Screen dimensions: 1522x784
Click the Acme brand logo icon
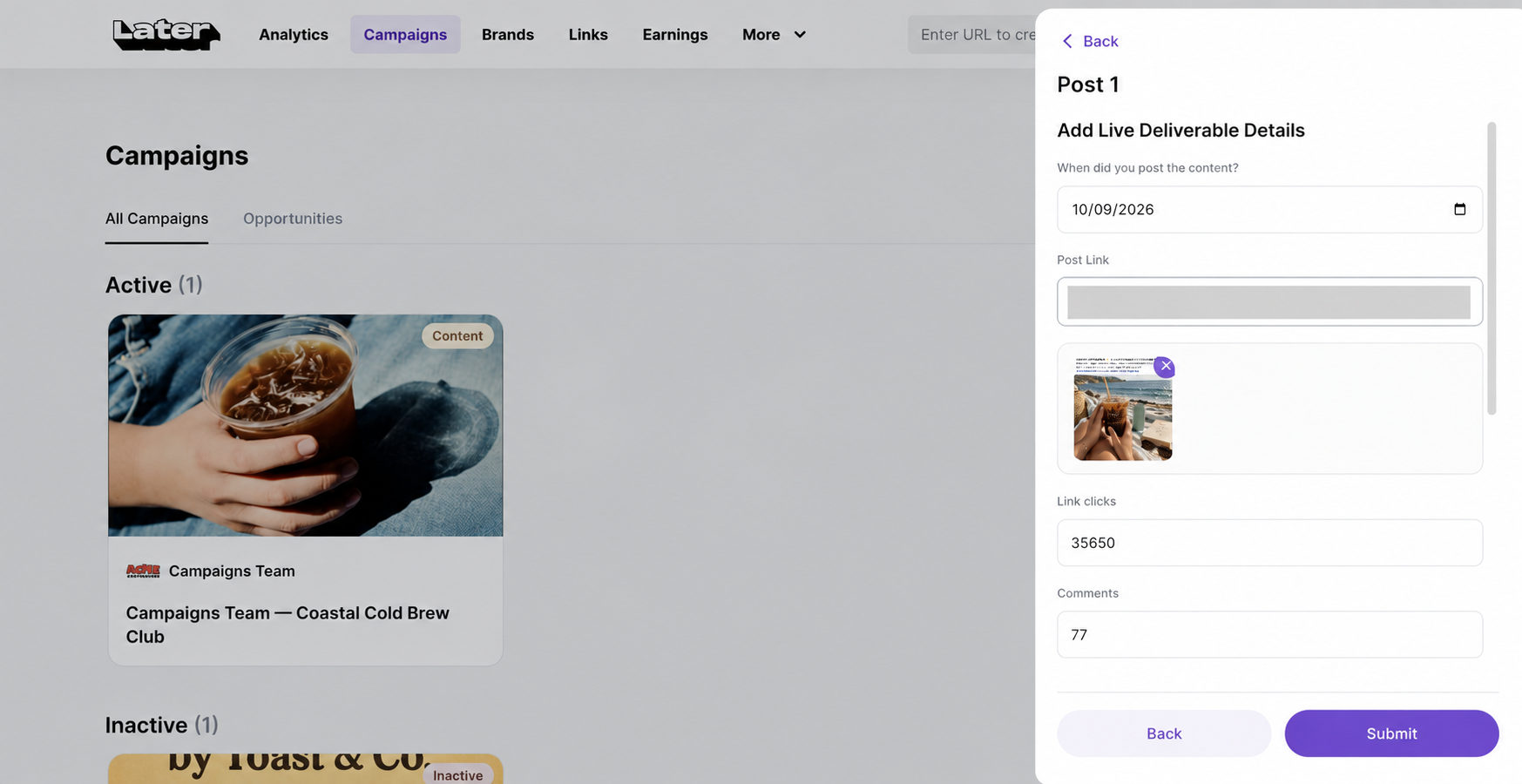tap(143, 571)
